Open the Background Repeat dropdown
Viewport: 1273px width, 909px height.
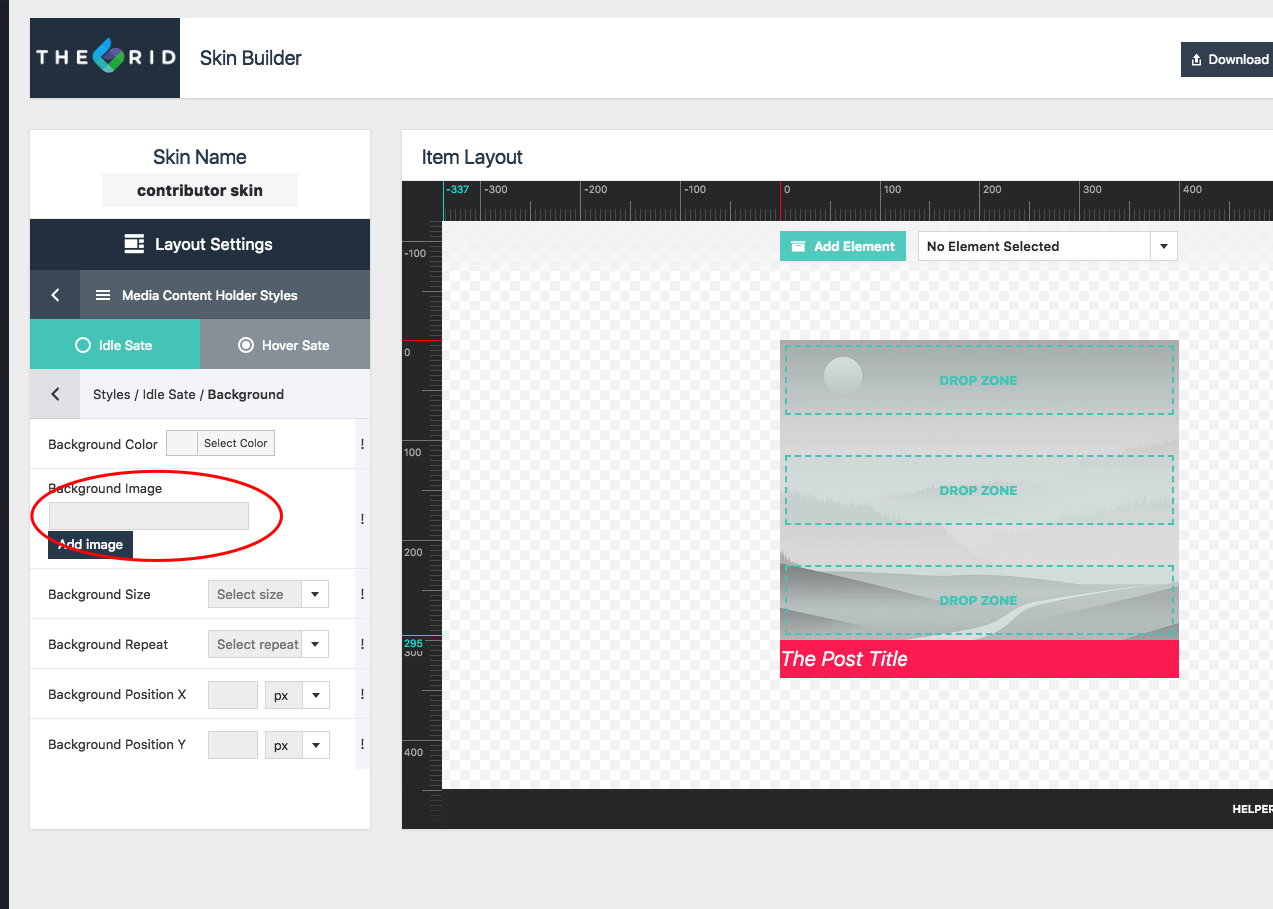268,644
